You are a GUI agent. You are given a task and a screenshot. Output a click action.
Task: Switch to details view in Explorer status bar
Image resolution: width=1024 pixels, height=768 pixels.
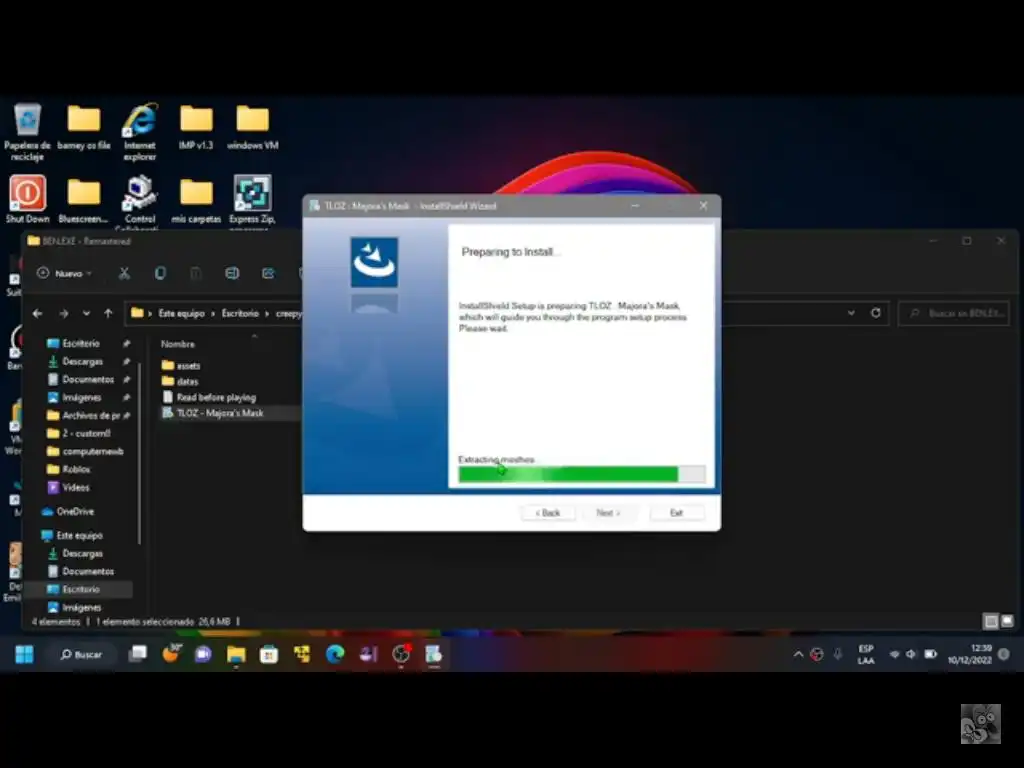pyautogui.click(x=991, y=621)
